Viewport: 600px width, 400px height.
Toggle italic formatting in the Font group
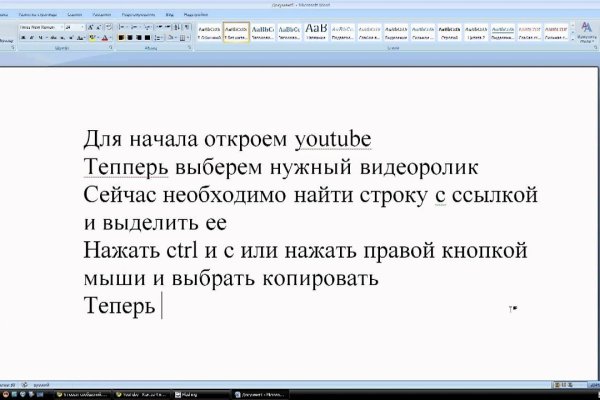point(30,37)
